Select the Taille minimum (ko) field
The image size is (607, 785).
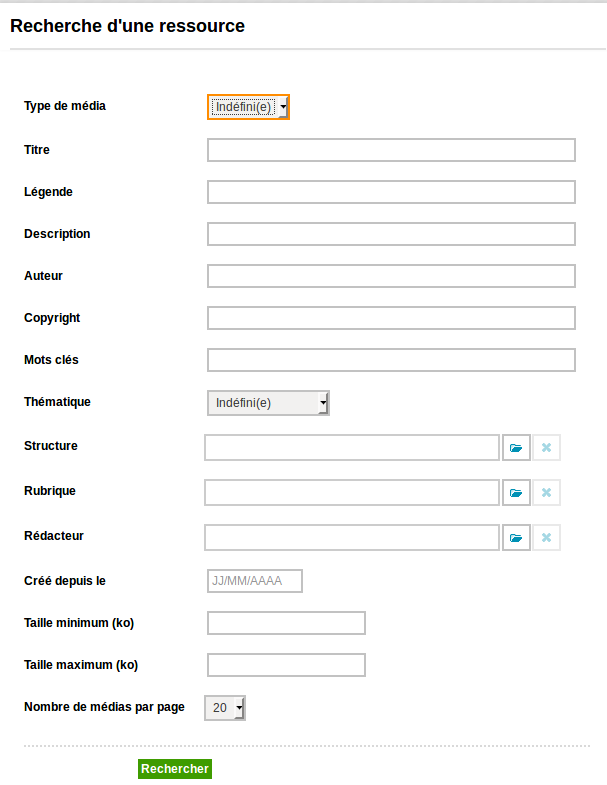[x=286, y=623]
